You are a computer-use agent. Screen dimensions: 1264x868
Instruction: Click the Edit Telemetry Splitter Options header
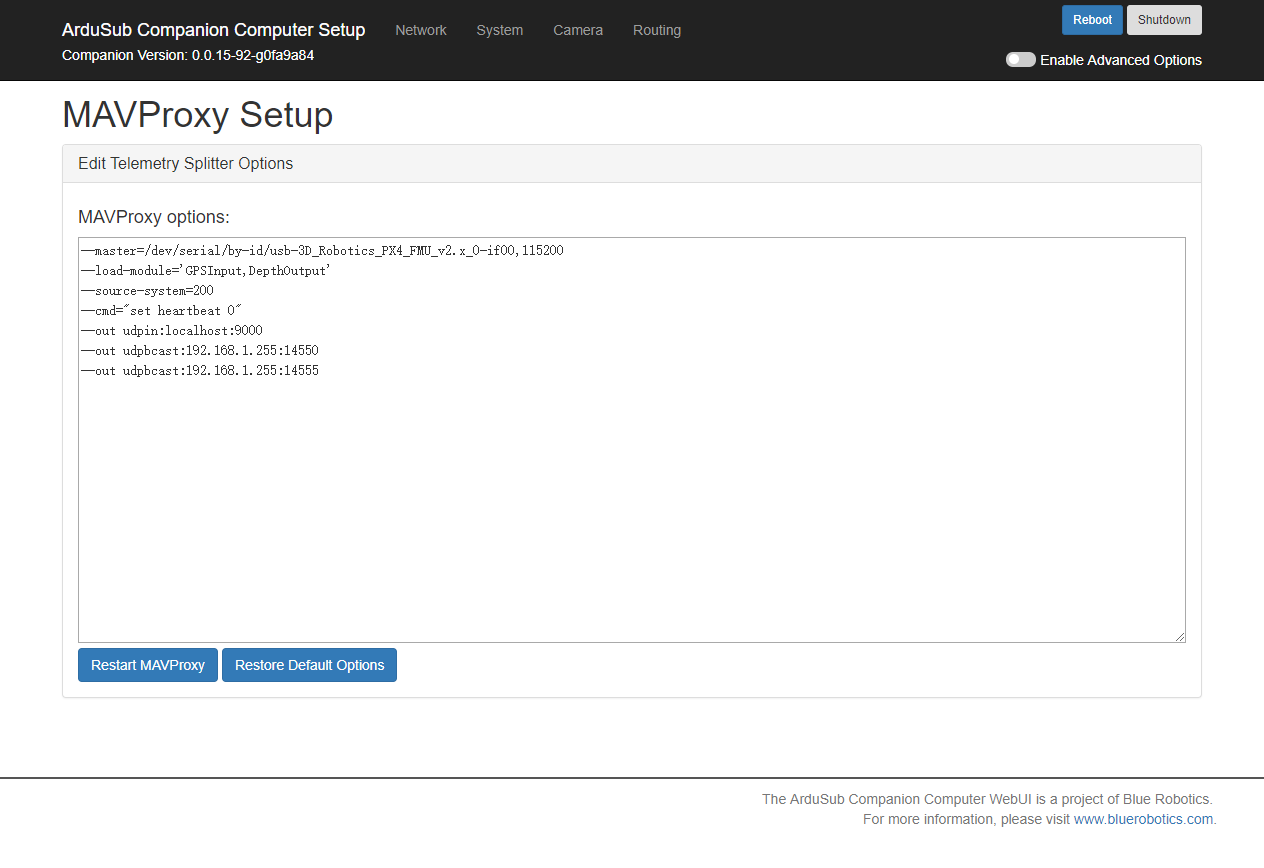tap(185, 163)
